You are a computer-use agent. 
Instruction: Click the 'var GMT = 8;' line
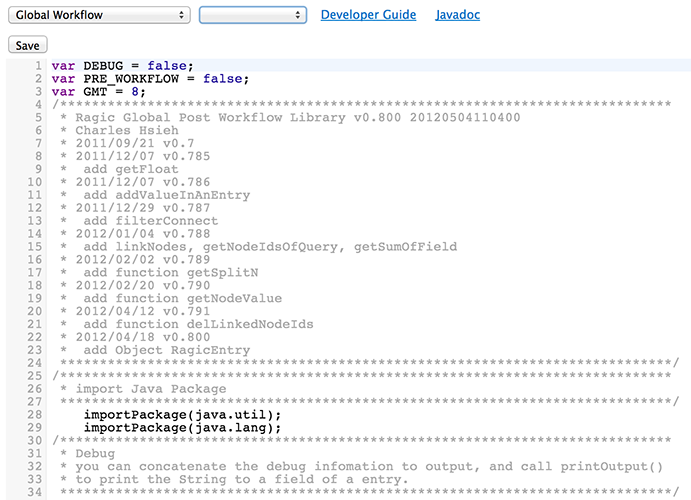(x=98, y=92)
